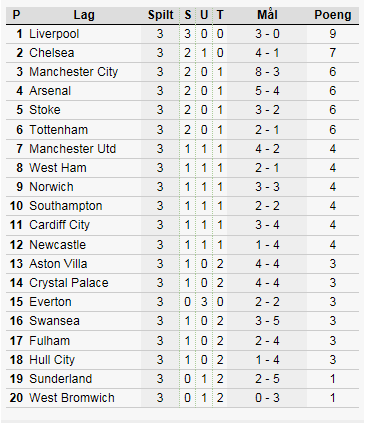Screen dimensions: 365x429
Task: Select Manchester City in the table
Action: click(x=74, y=72)
